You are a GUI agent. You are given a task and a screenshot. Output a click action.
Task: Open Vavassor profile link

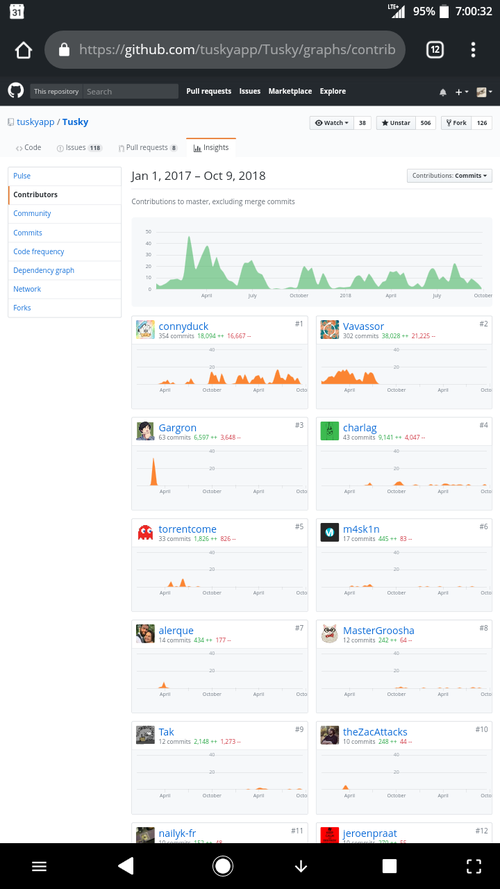[x=363, y=326]
